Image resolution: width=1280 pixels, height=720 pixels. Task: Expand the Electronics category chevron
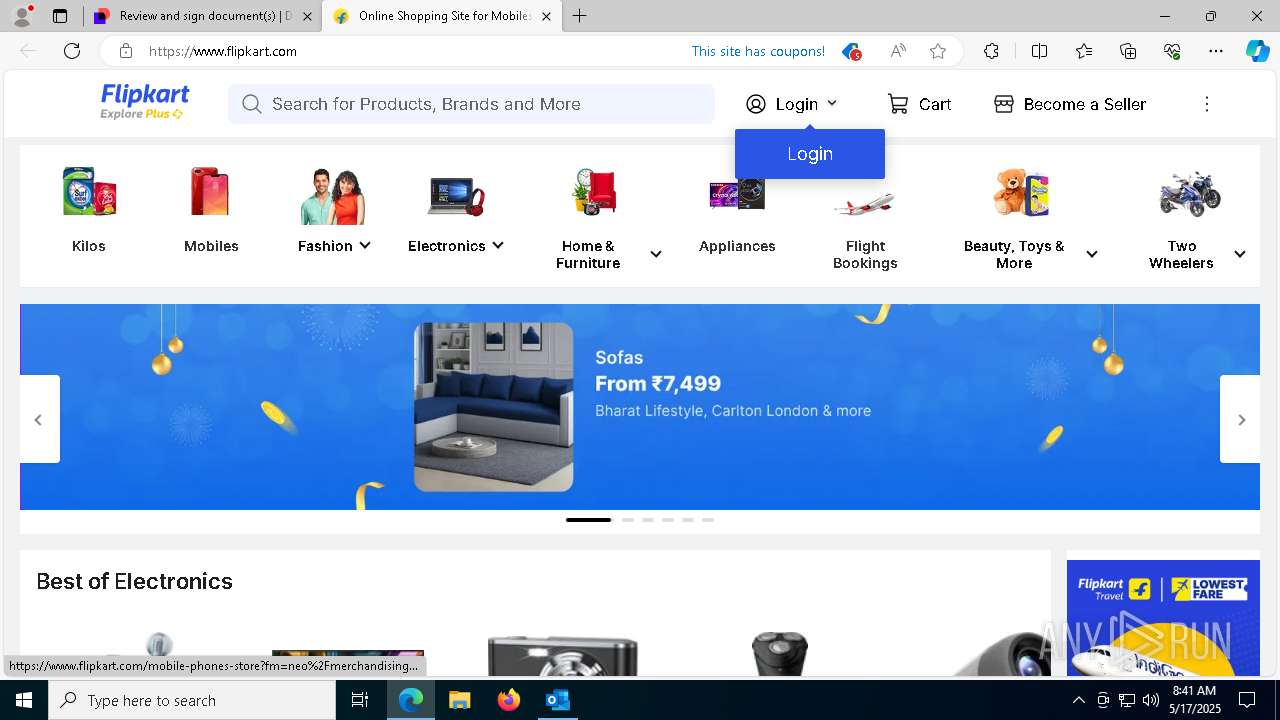click(498, 245)
